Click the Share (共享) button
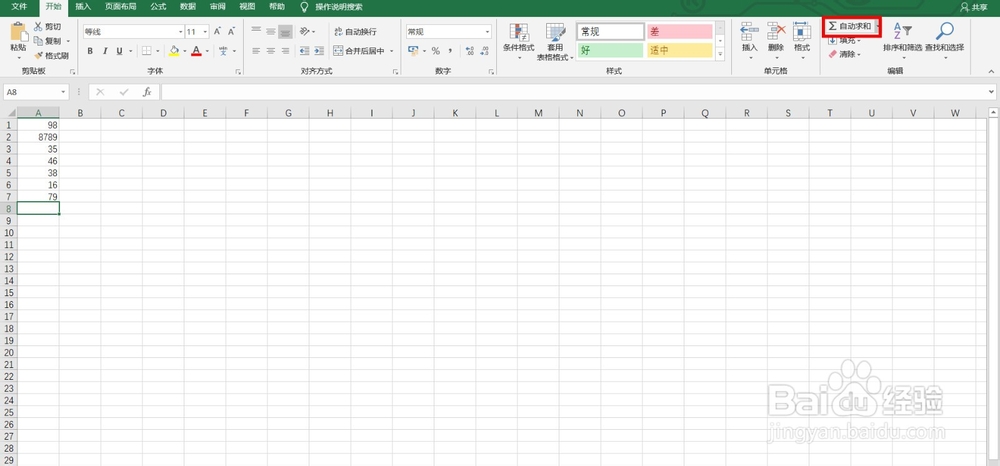This screenshot has width=1000, height=466. (x=974, y=6)
